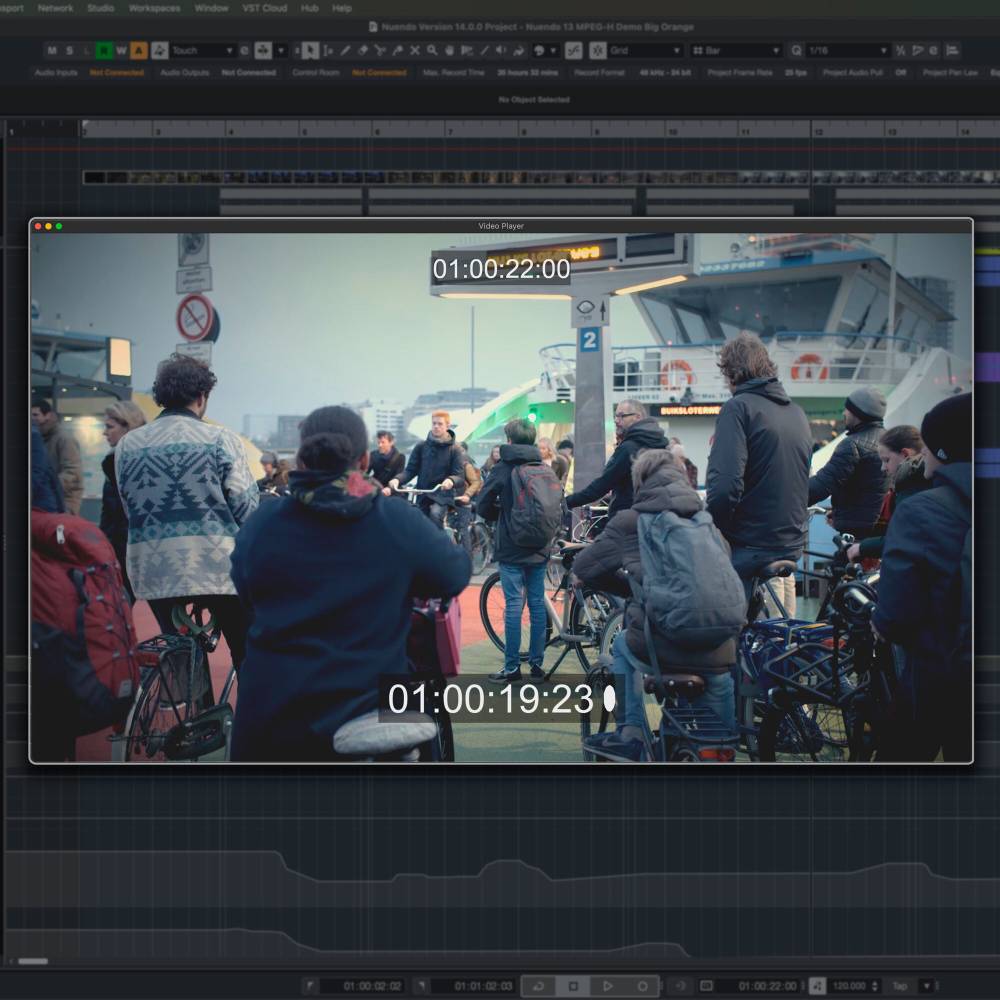Toggle the green Read automation button
This screenshot has height=1000, width=1000.
click(x=104, y=50)
